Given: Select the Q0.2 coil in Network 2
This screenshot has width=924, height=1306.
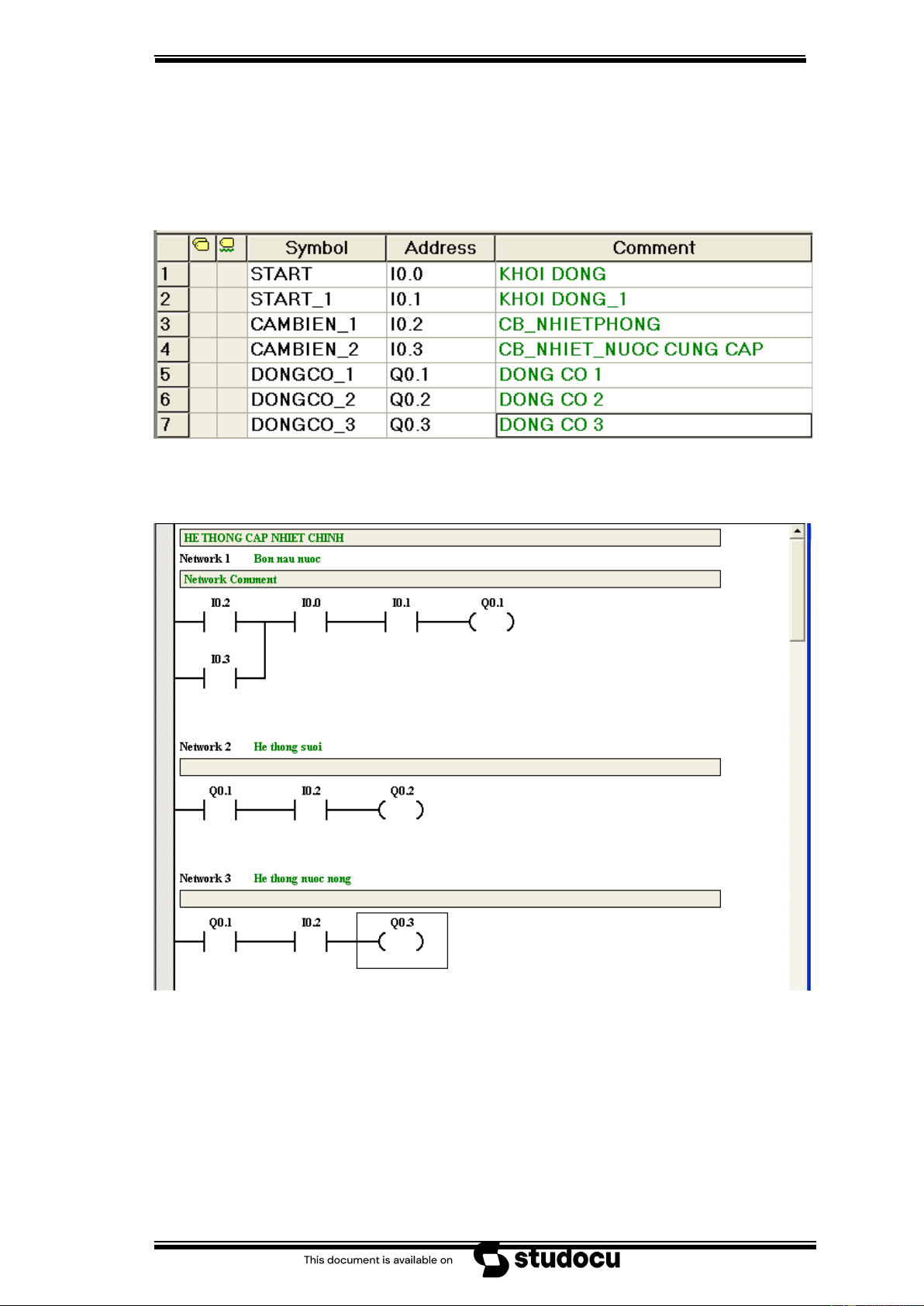Looking at the screenshot, I should point(401,810).
